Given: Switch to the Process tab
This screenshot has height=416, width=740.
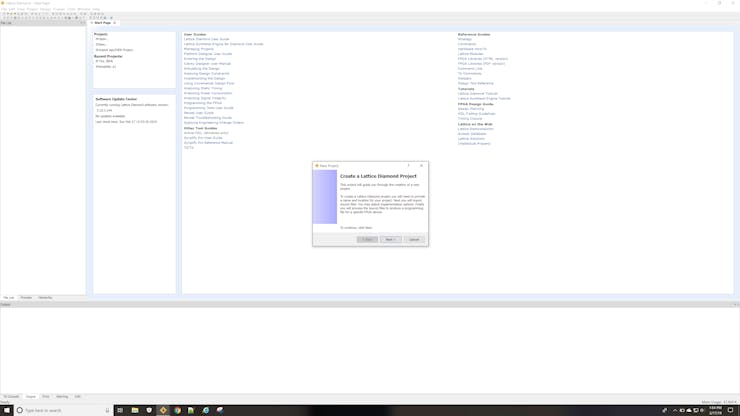Looking at the screenshot, I should (26, 297).
